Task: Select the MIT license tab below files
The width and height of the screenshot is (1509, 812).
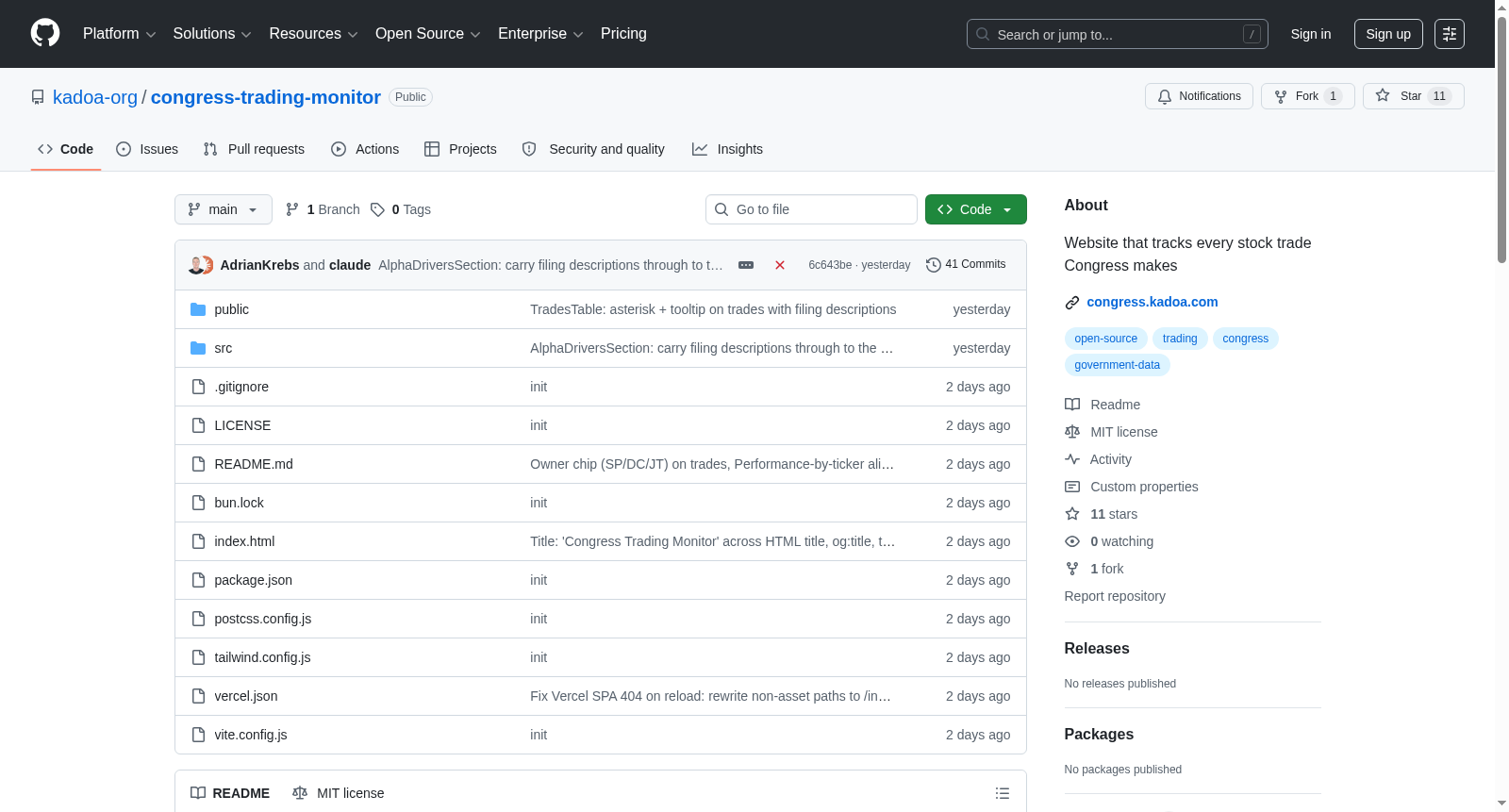Action: (x=339, y=793)
